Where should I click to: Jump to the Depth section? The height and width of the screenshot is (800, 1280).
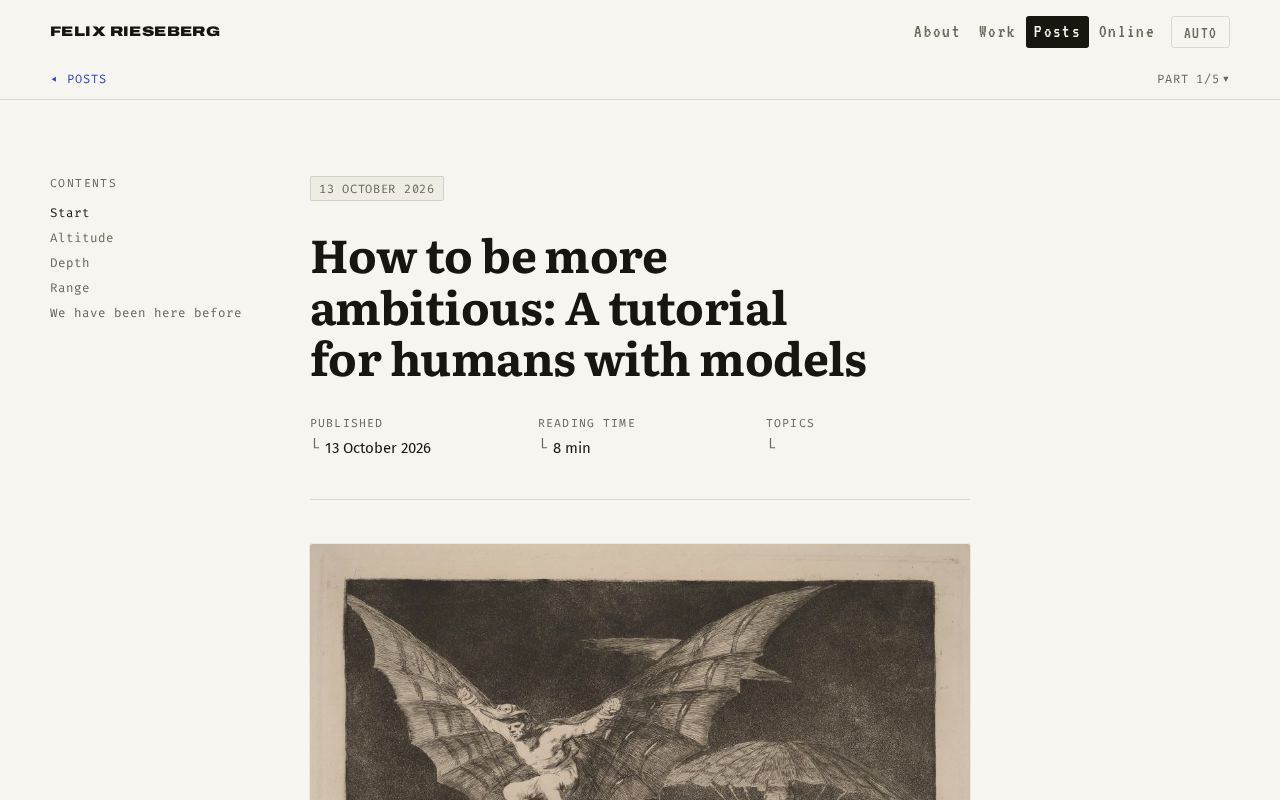[x=70, y=263]
